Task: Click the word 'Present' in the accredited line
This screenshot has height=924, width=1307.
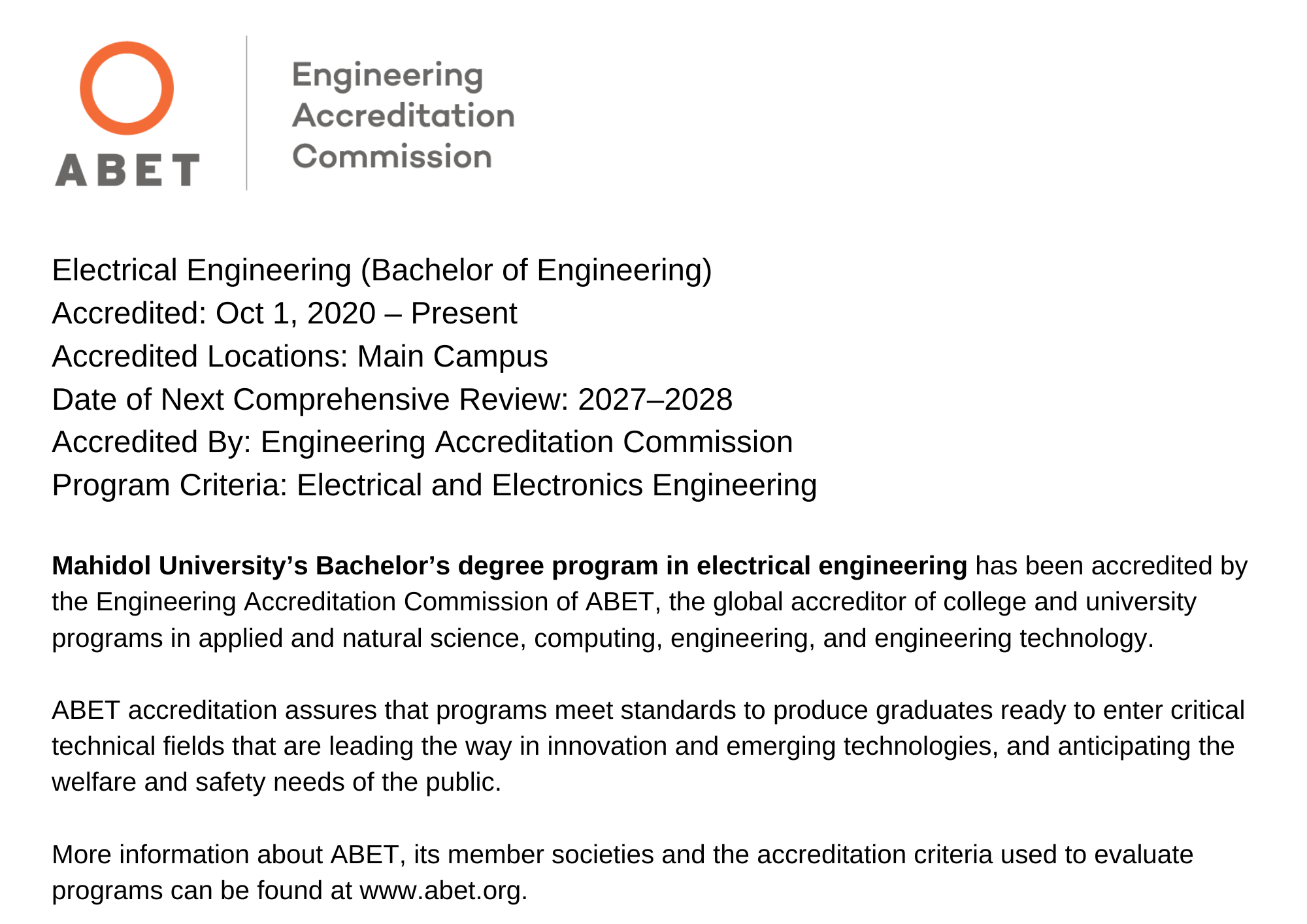Action: [x=464, y=314]
